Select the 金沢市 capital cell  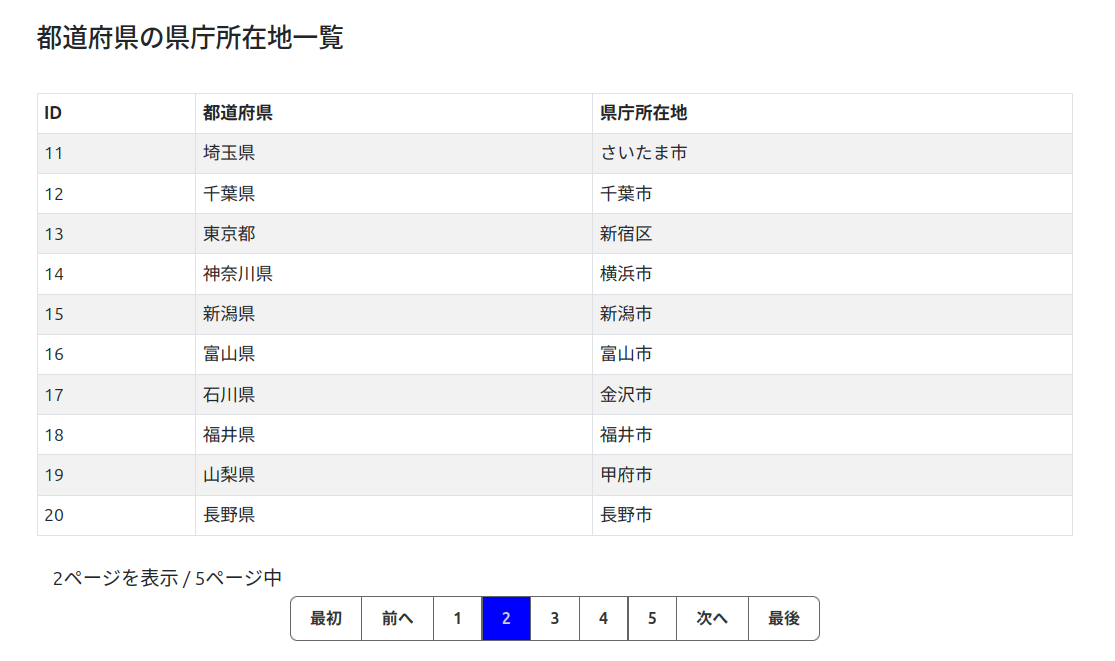pyautogui.click(x=626, y=395)
